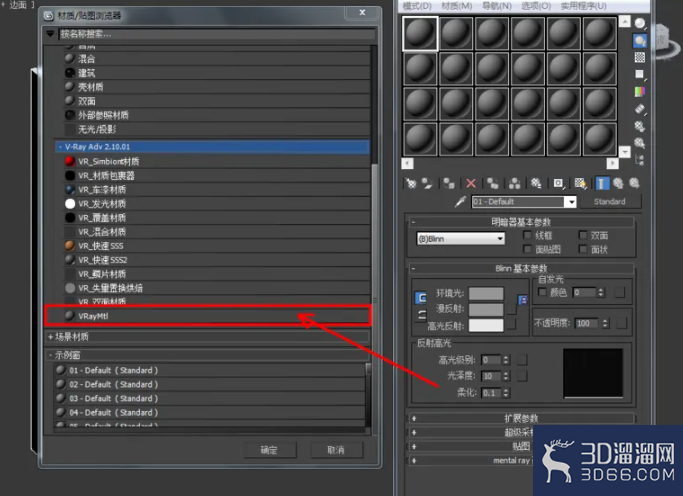
Task: Click Make Unique icon in toolbar
Action: 514,183
